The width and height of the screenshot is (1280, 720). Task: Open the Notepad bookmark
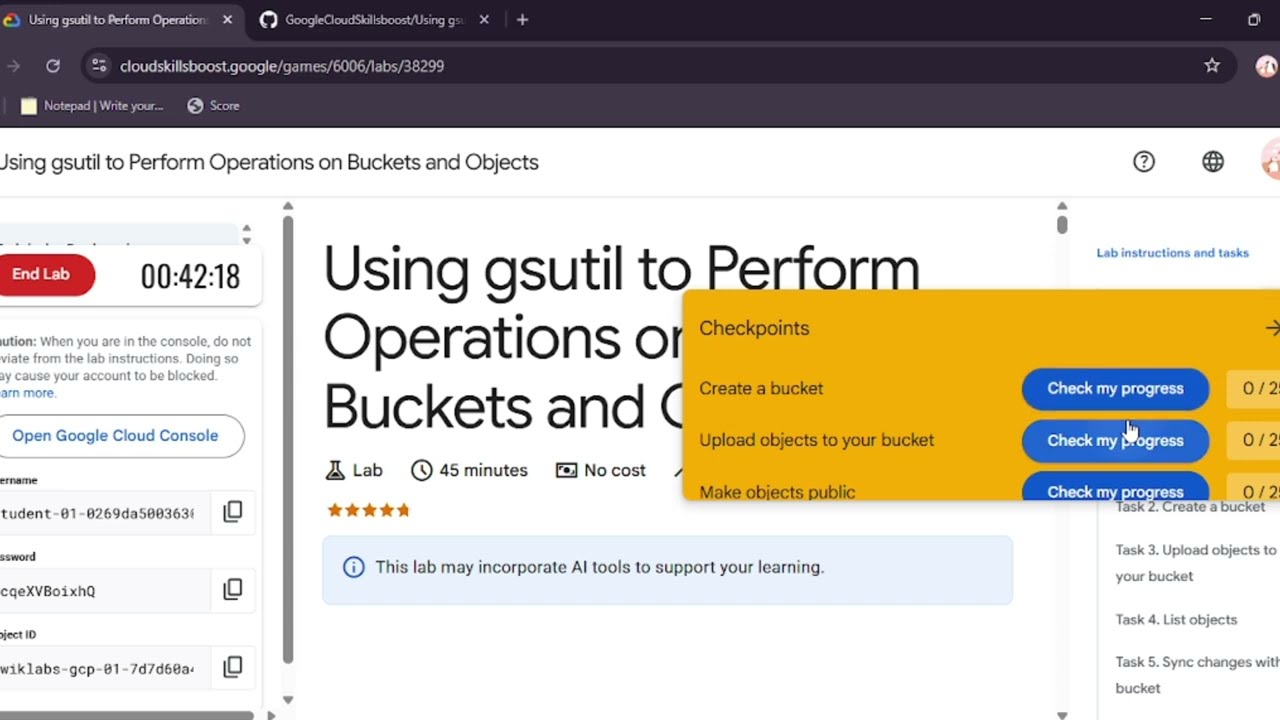(92, 105)
